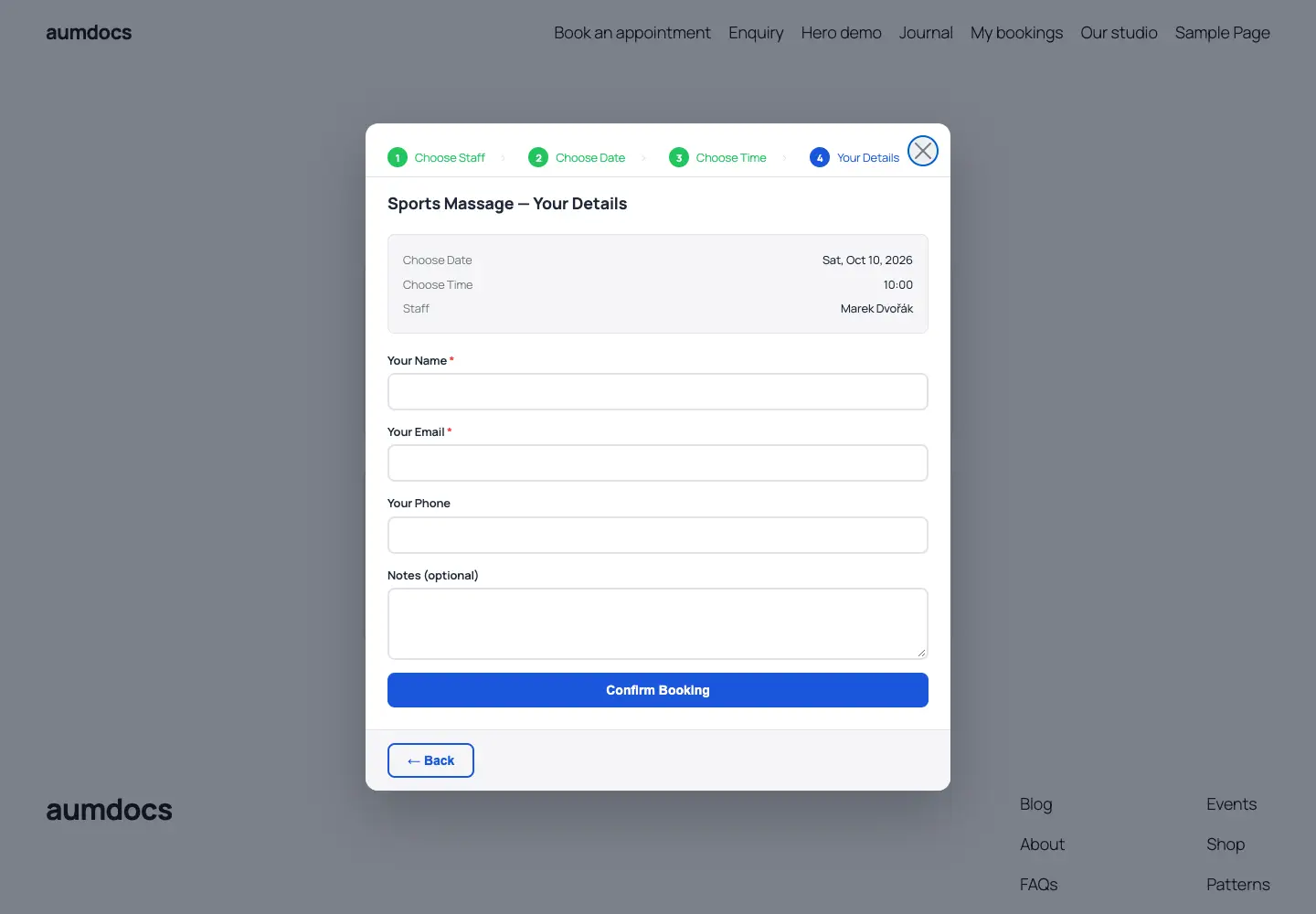Go to step 3 Choose Time
1316x914 pixels.
coord(717,157)
